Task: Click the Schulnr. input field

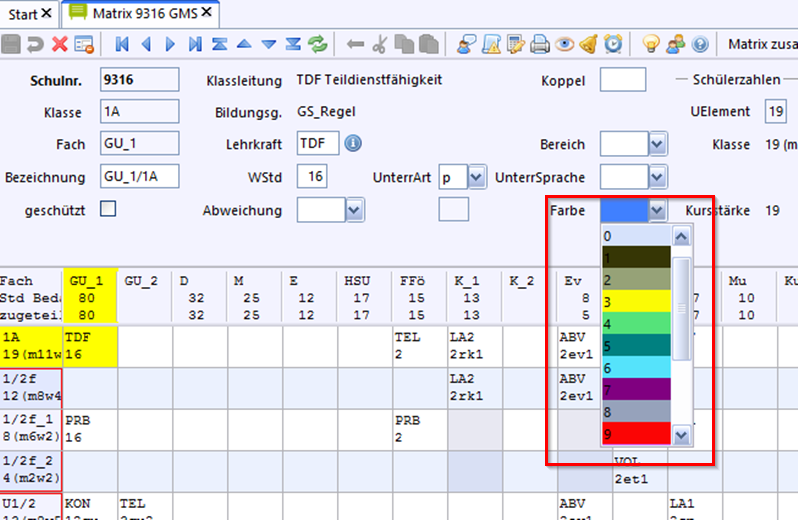Action: [139, 79]
